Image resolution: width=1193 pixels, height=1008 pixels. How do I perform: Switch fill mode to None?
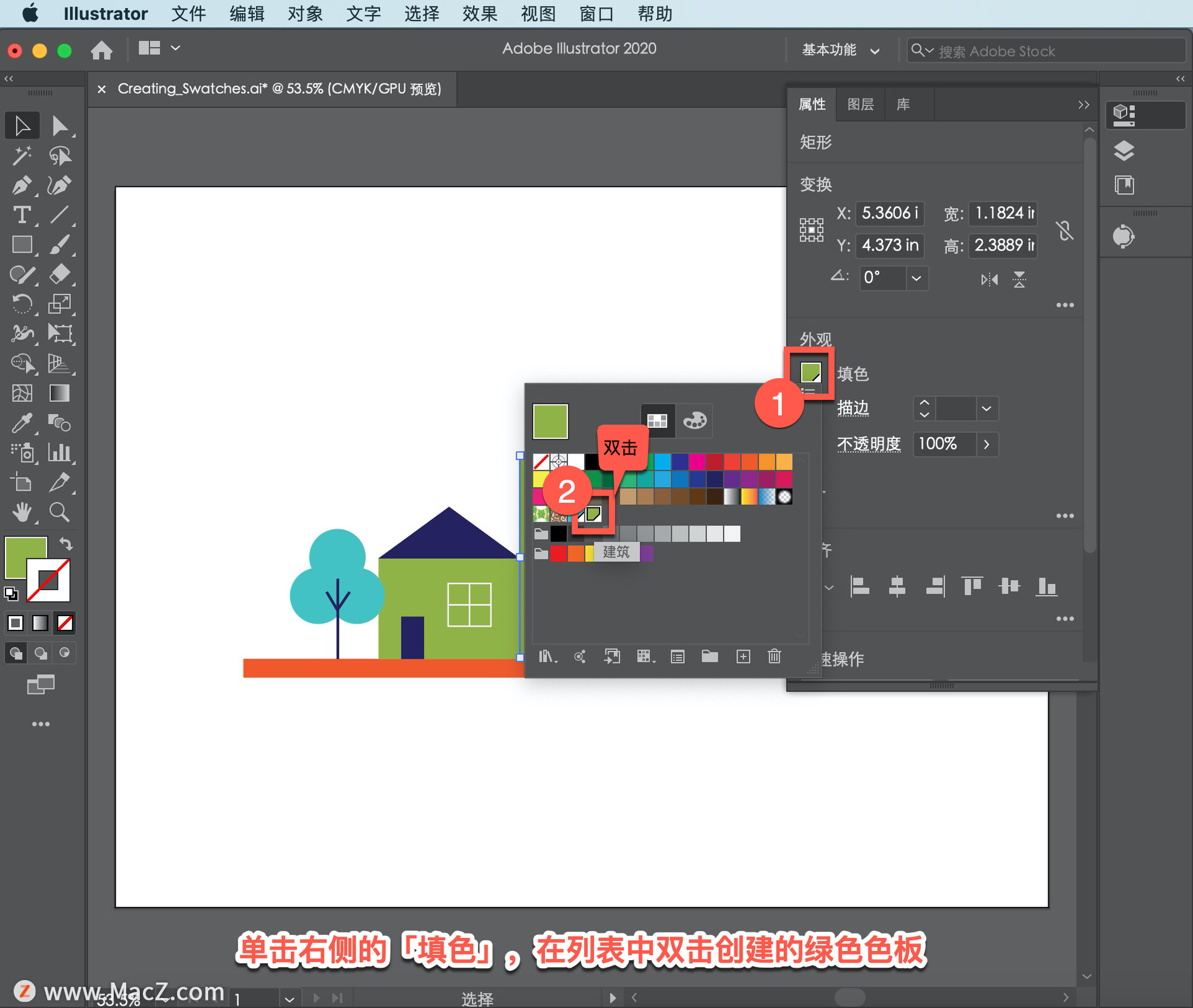click(x=65, y=623)
